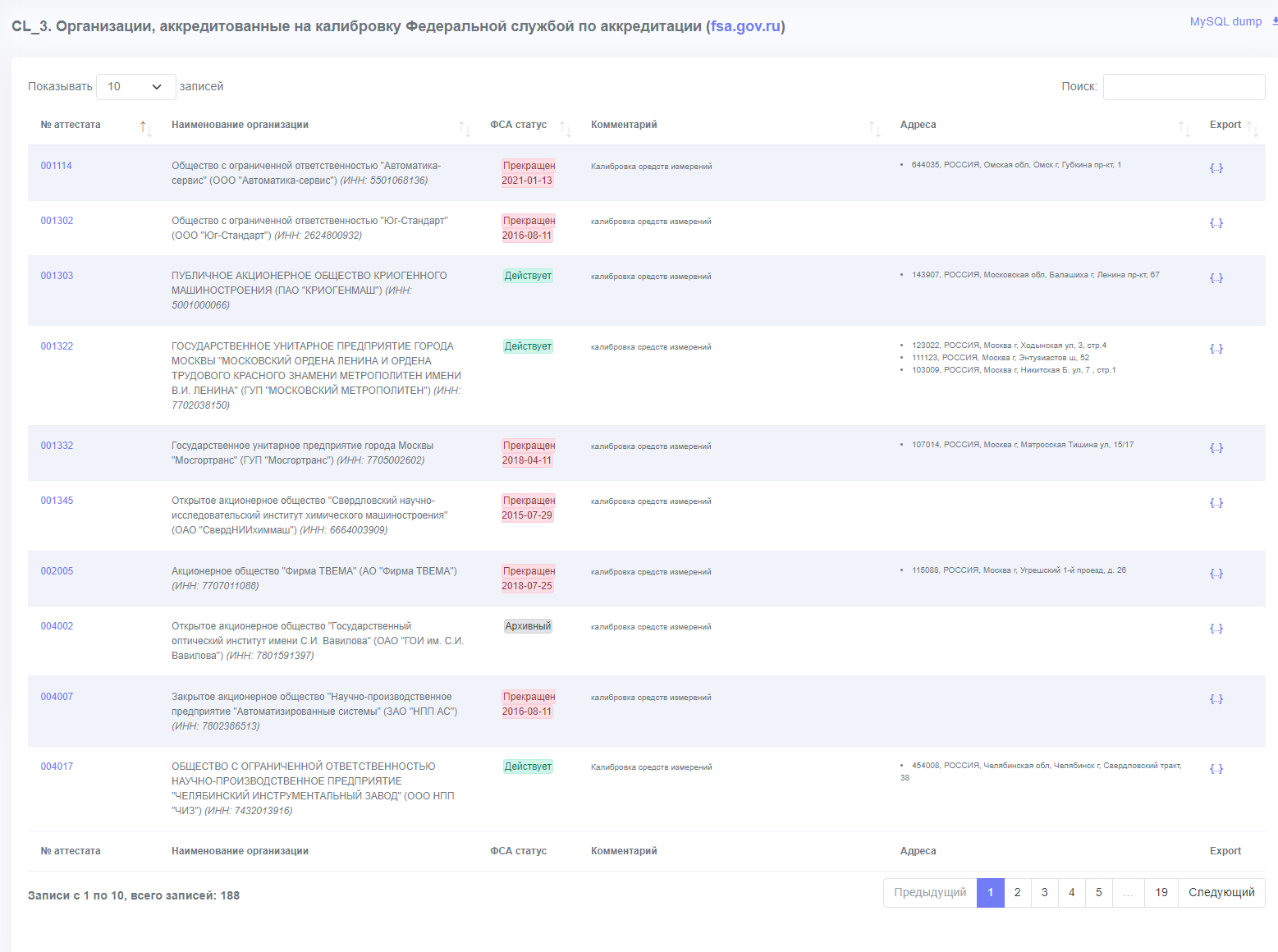This screenshot has height=952, width=1278.
Task: Open JSON export for record 001303
Action: 1216,277
